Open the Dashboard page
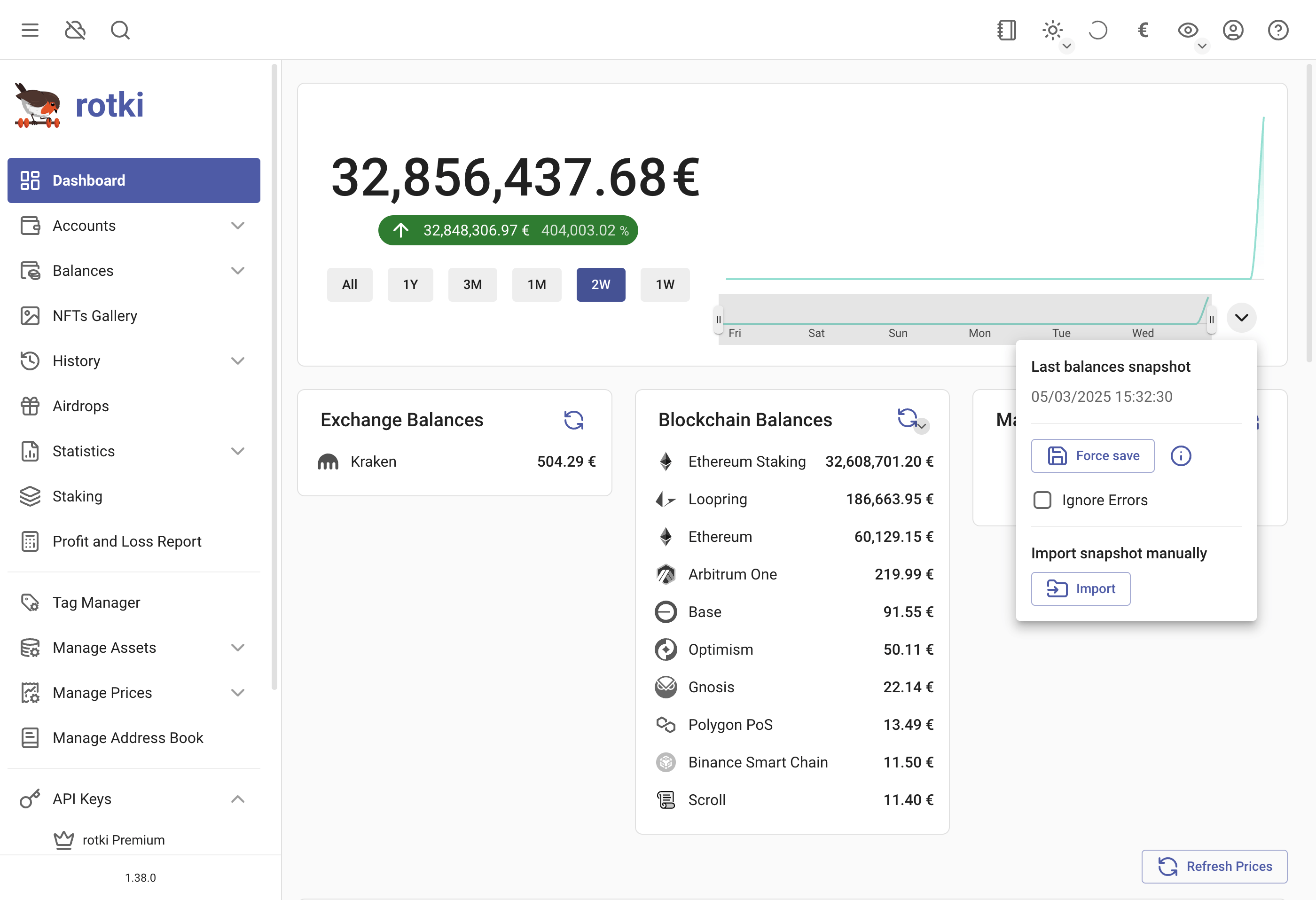 [133, 180]
